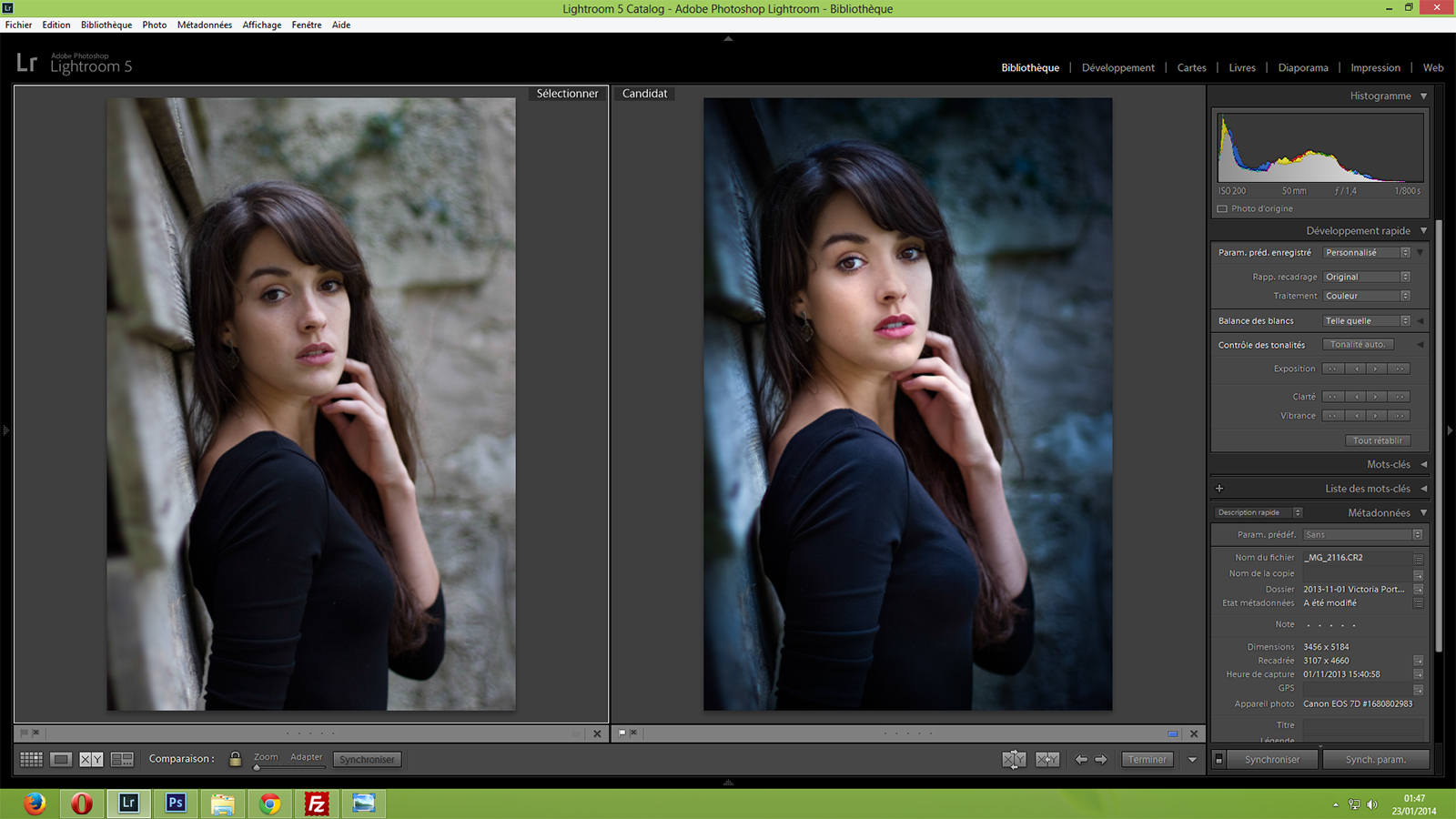Open the Param. préd. enregistré dropdown

pyautogui.click(x=1367, y=253)
